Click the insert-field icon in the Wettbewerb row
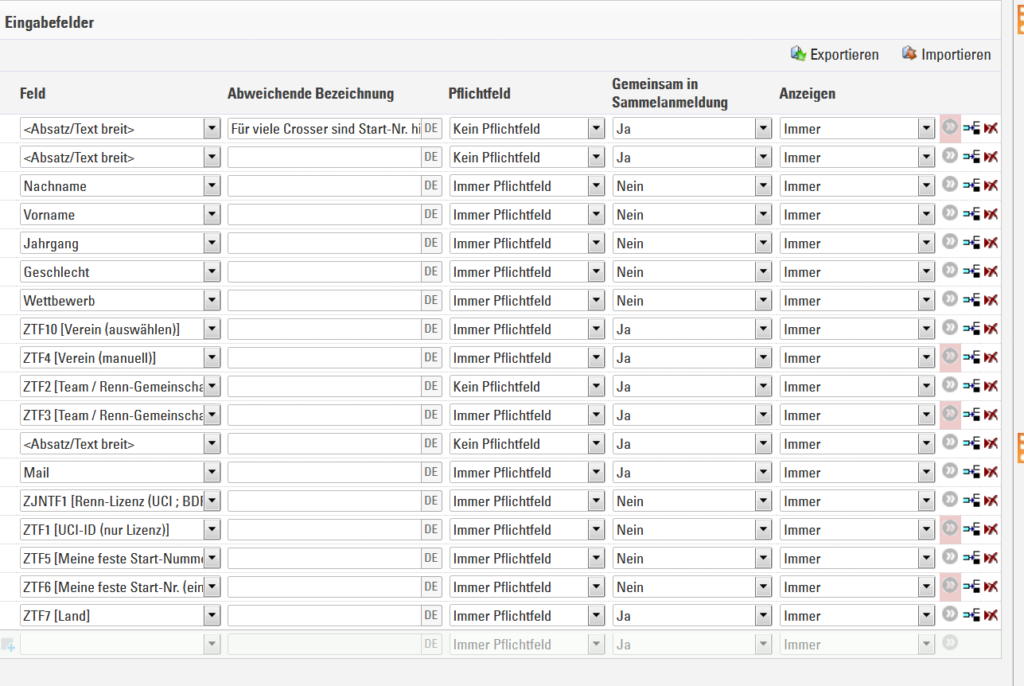This screenshot has width=1024, height=686. (971, 301)
